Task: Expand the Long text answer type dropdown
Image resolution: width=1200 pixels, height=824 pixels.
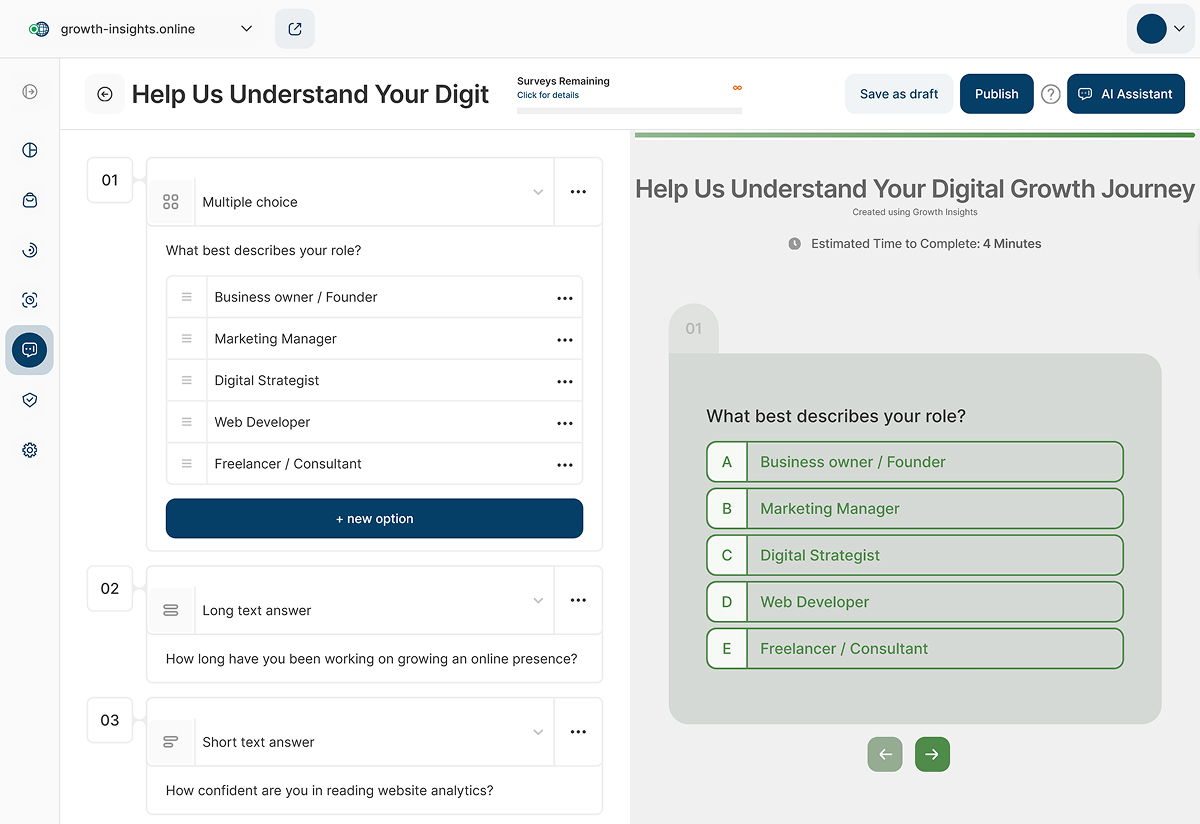Action: (x=538, y=600)
